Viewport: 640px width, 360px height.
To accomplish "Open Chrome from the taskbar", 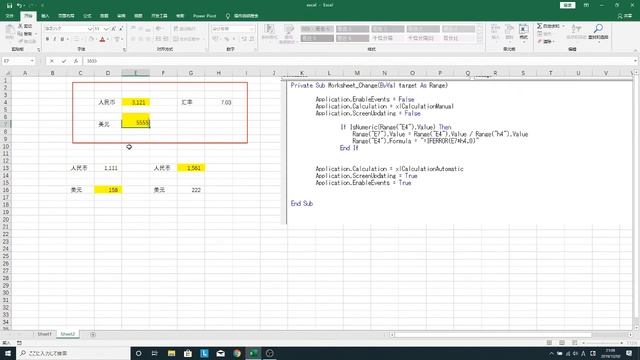I will pos(237,353).
